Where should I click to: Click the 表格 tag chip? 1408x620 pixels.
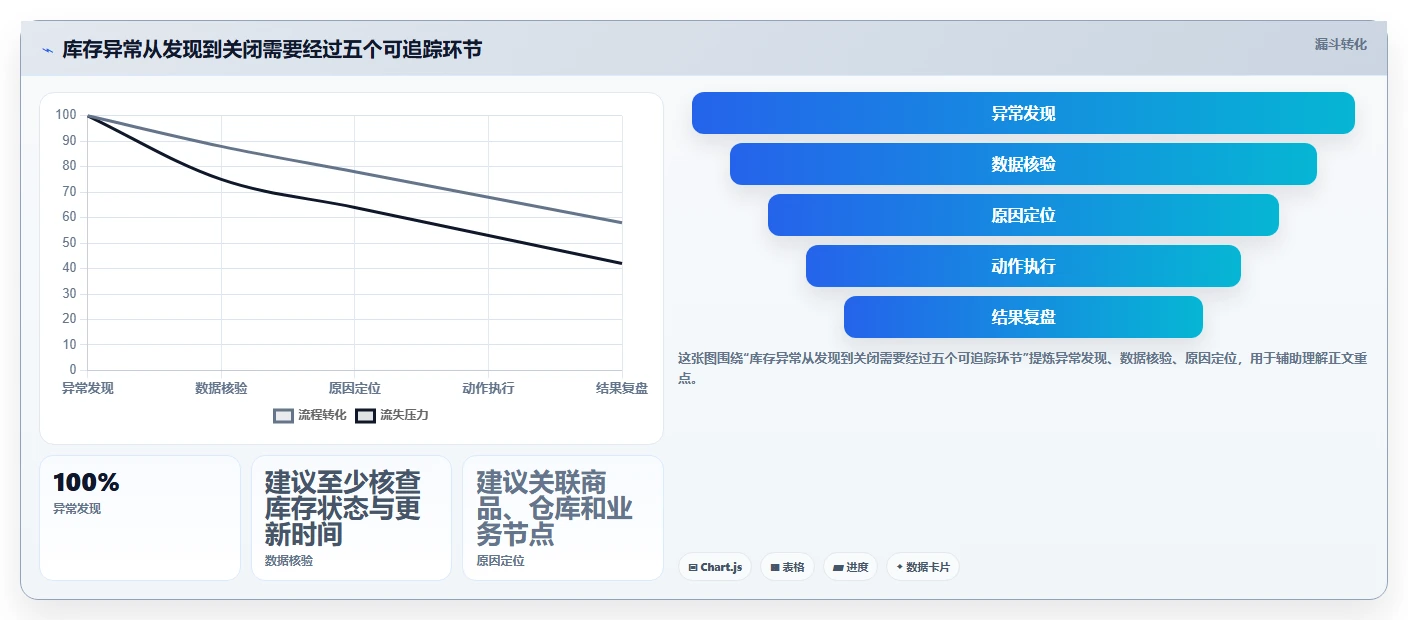pos(788,567)
